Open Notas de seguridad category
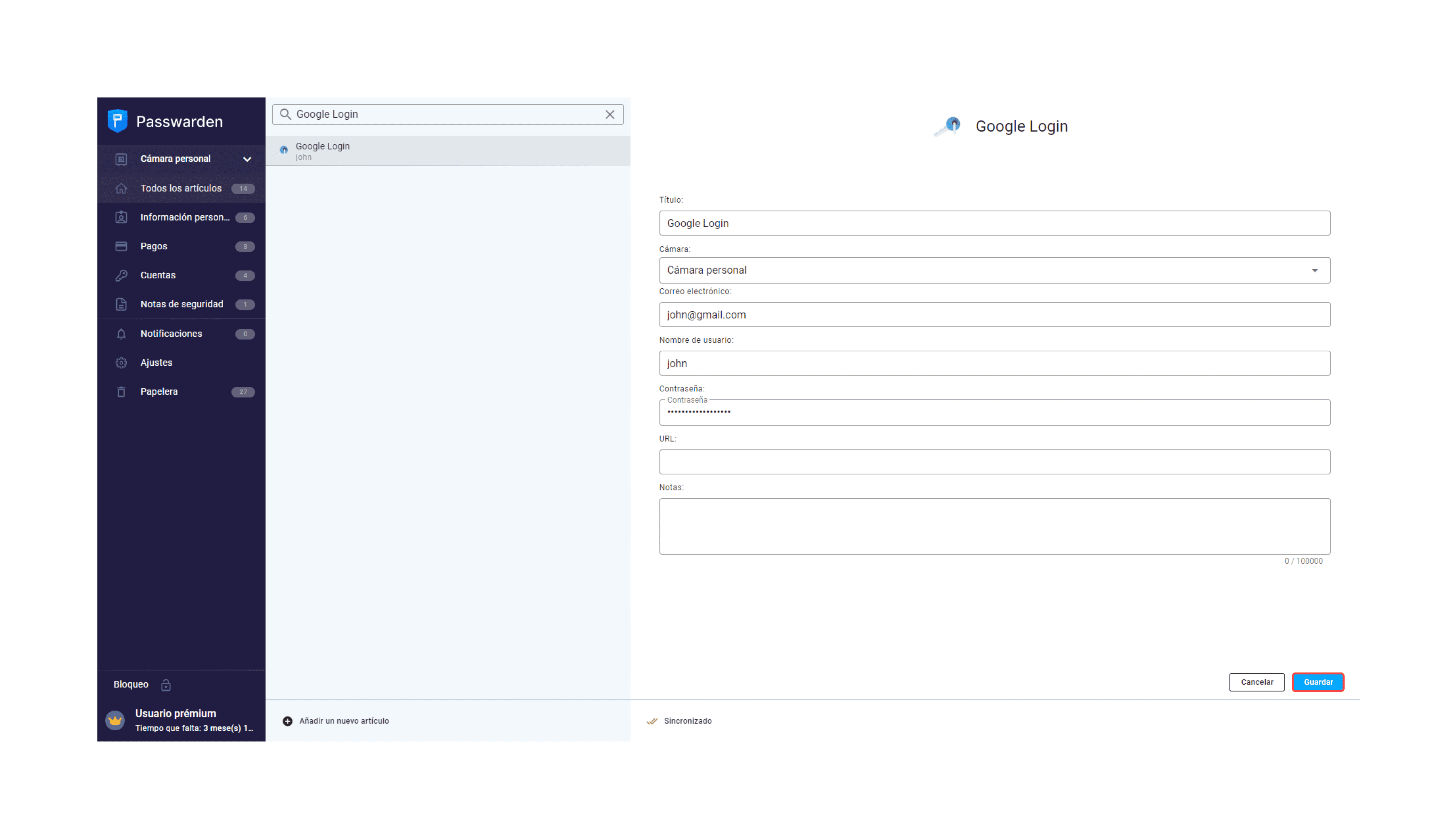 coord(181,304)
